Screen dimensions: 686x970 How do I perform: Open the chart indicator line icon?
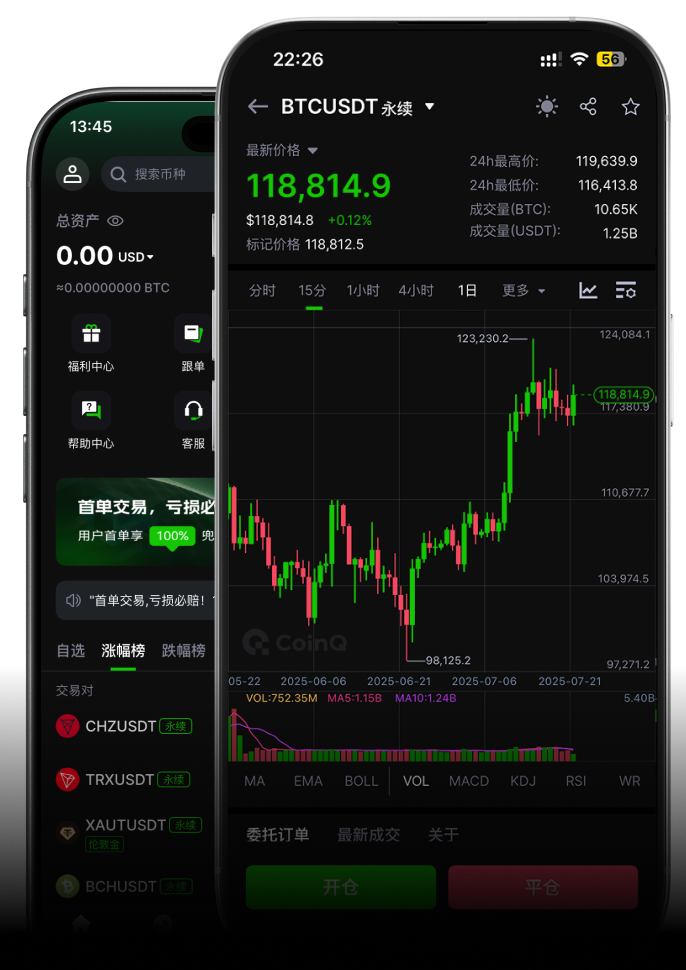click(588, 291)
